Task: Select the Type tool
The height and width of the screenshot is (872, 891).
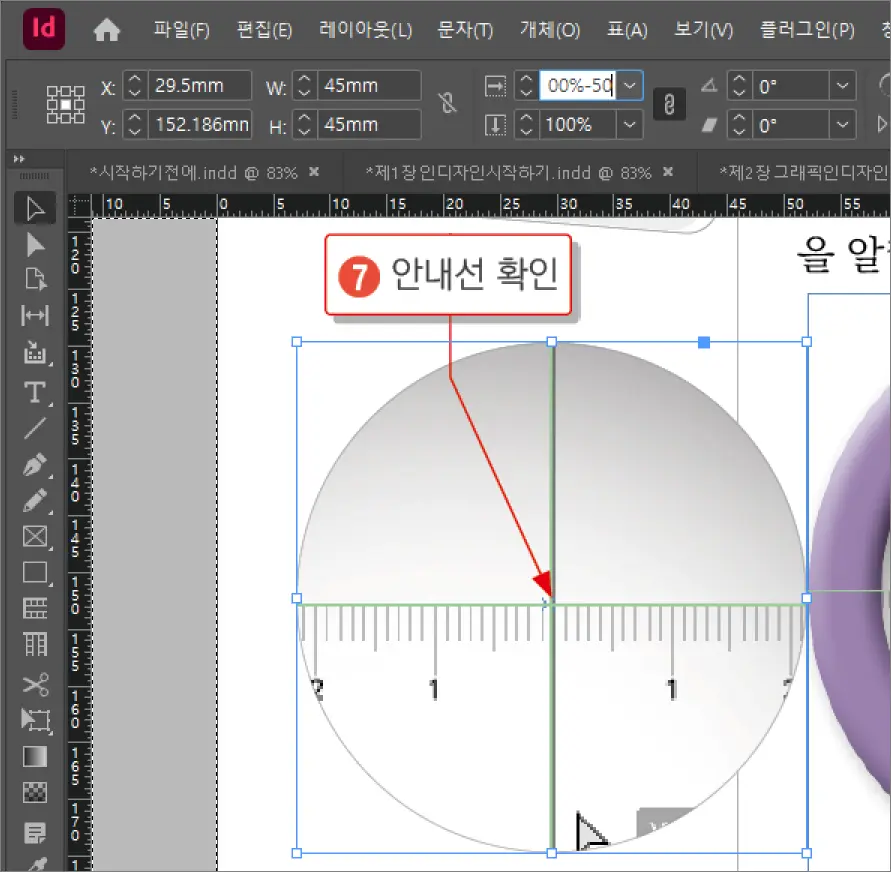Action: click(x=35, y=392)
